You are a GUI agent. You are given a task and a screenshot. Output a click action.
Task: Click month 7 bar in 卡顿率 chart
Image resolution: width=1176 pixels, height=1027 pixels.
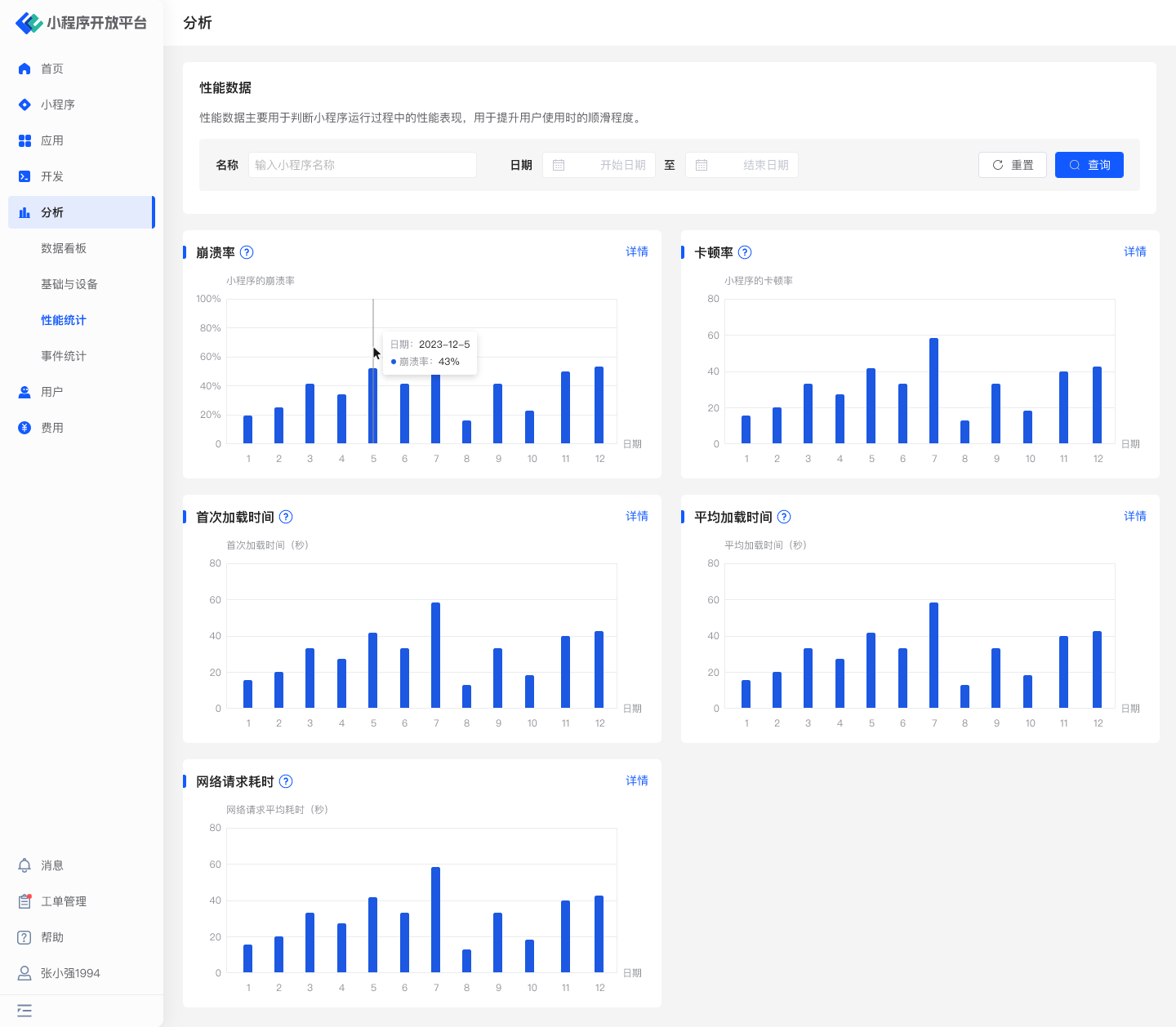[x=933, y=390]
